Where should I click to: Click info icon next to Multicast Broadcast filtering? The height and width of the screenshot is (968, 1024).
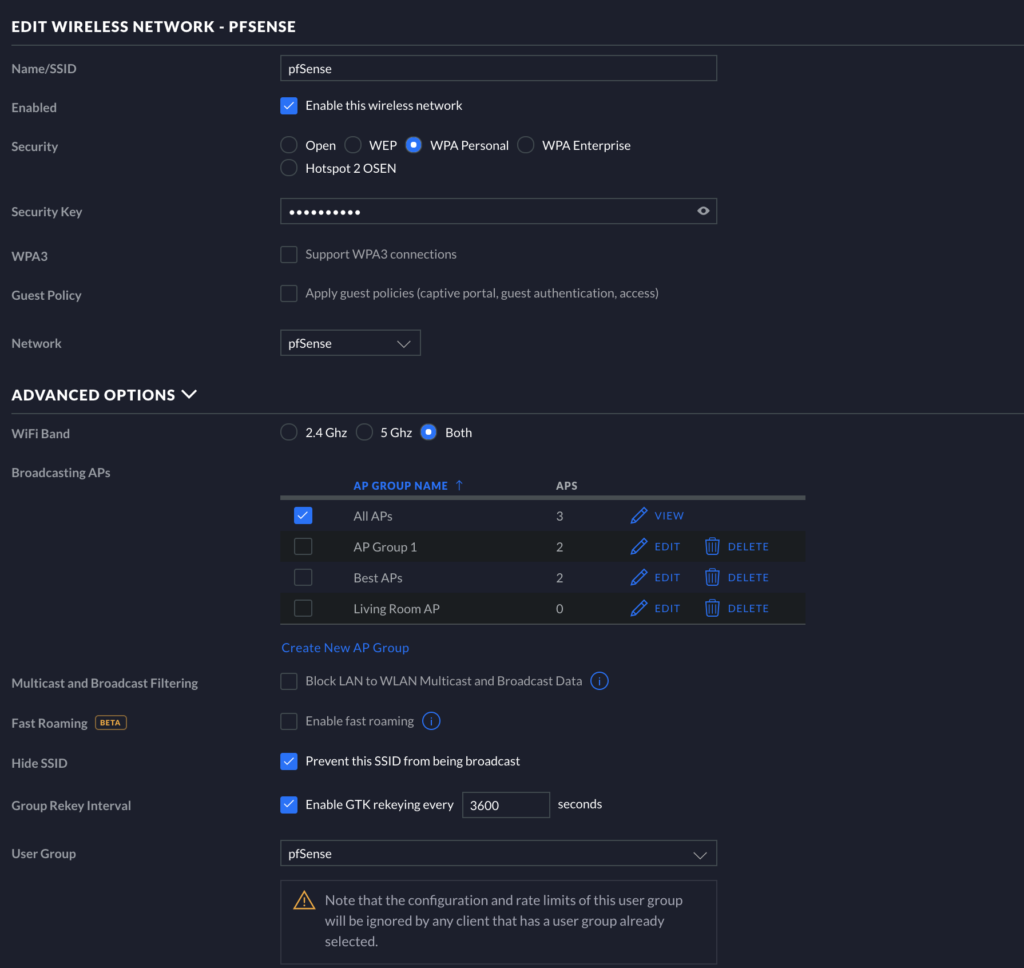pyautogui.click(x=599, y=681)
